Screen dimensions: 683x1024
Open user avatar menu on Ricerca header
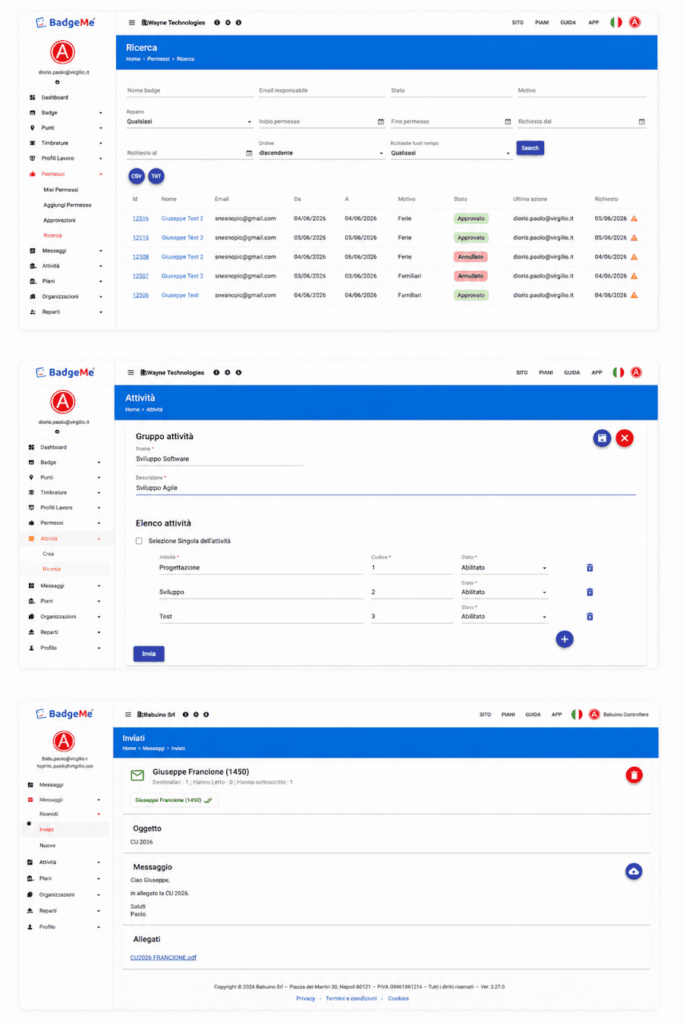tap(635, 22)
